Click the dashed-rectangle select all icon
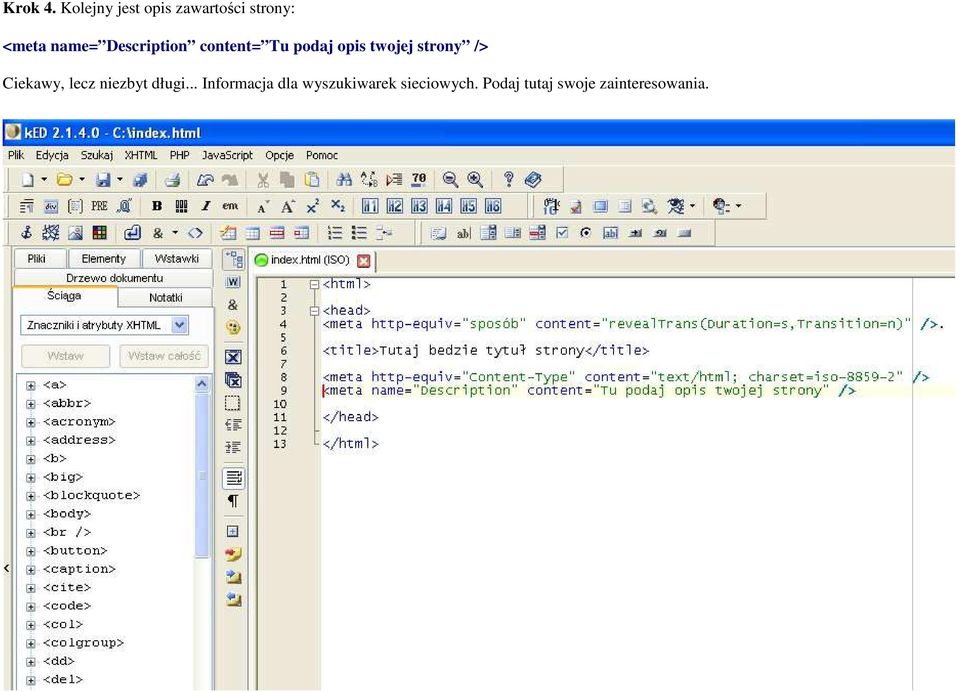The width and height of the screenshot is (960, 692). click(x=233, y=403)
